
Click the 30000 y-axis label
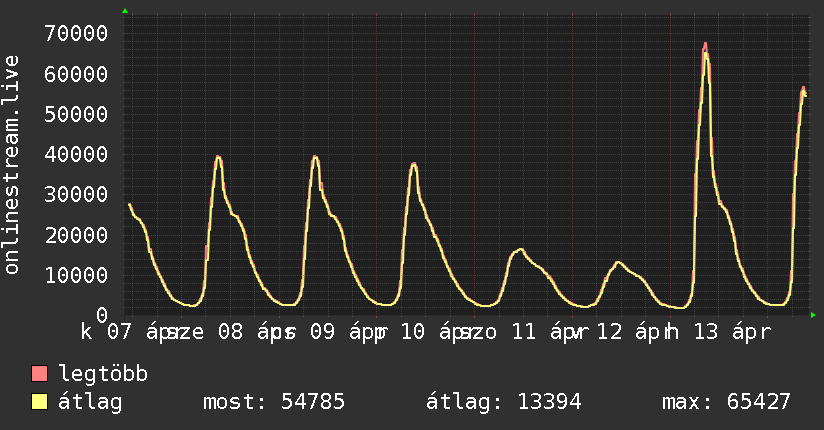point(76,194)
